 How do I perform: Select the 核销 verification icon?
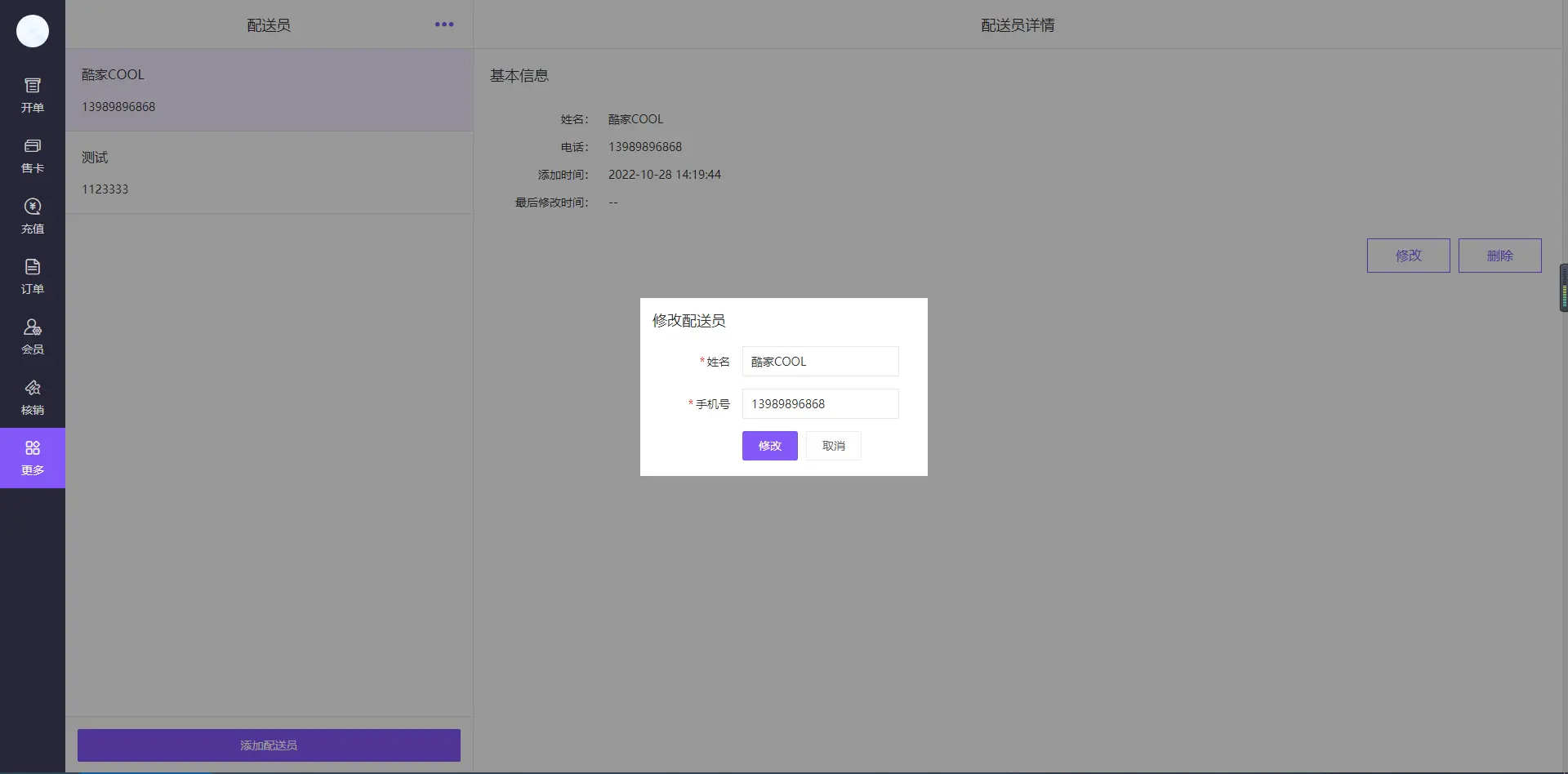[x=33, y=397]
